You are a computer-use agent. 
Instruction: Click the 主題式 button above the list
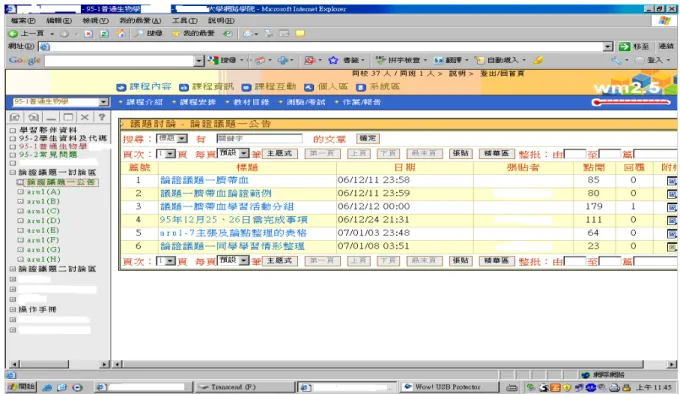pos(280,153)
